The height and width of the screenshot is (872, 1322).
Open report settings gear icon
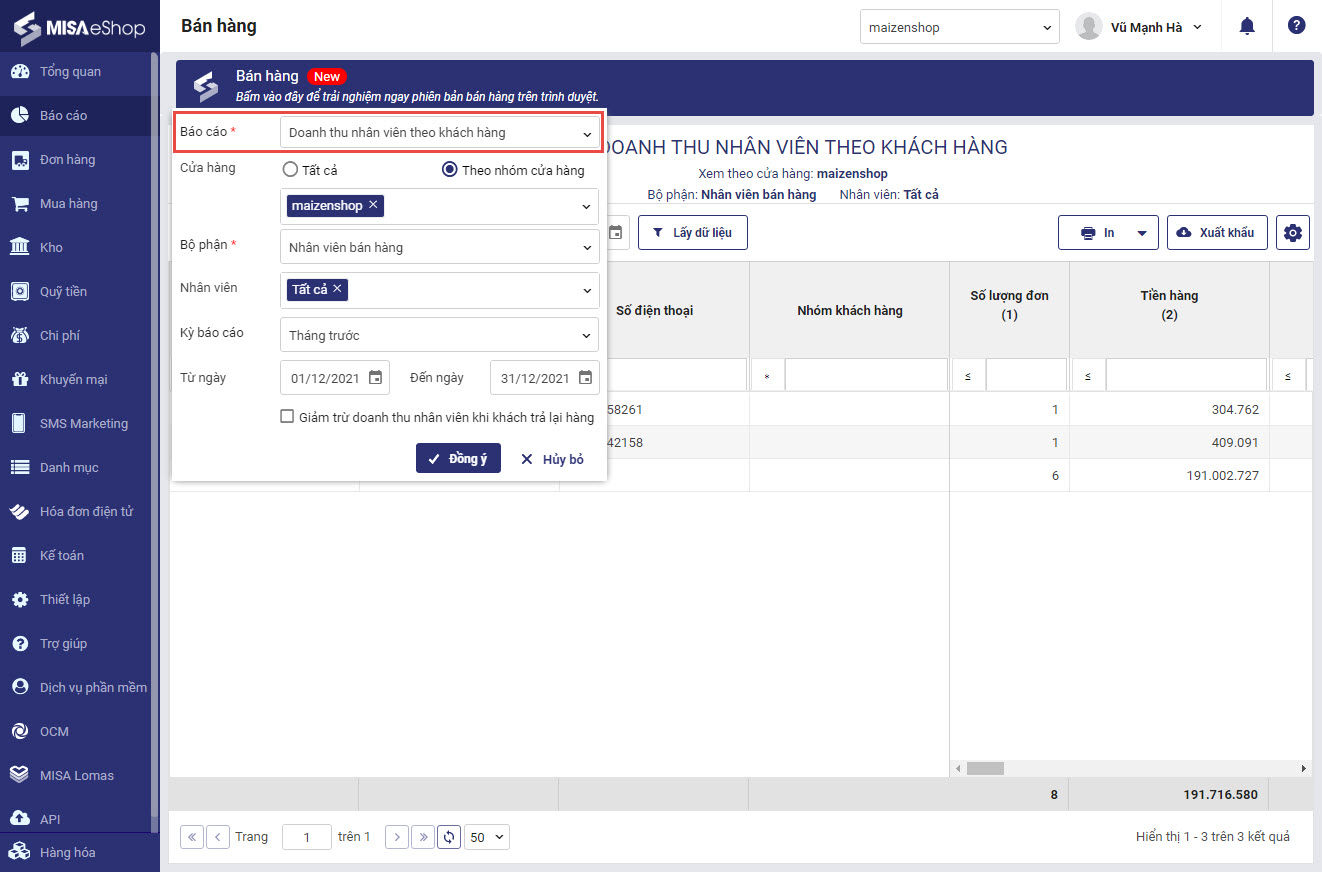pyautogui.click(x=1292, y=233)
